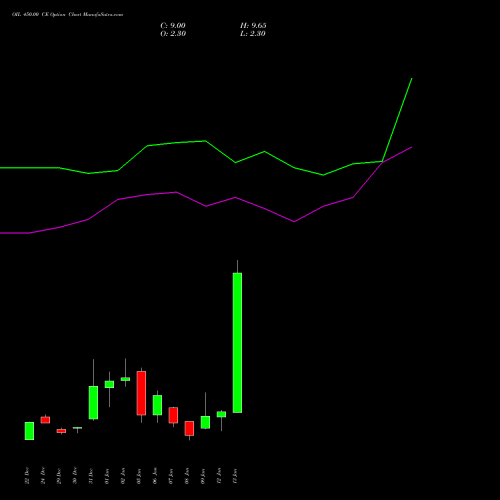Click the high value 'H: 9.65'

(253, 26)
